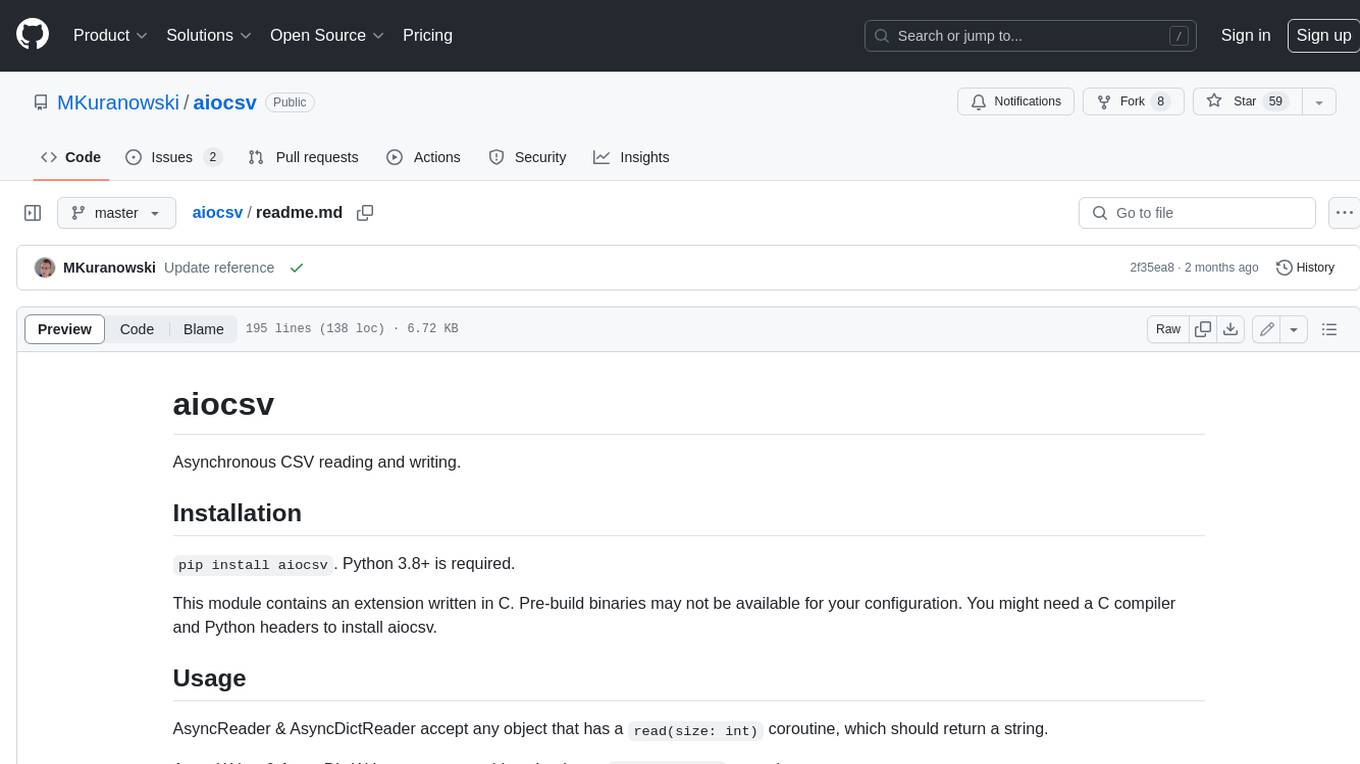Open more file actions menu
Image resolution: width=1360 pixels, height=764 pixels.
(1344, 213)
